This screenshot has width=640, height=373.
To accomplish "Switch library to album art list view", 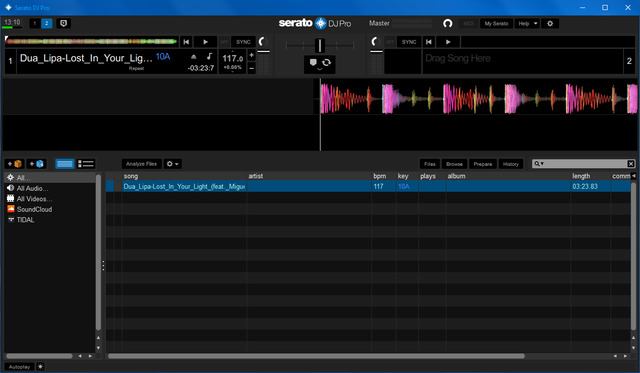I will [x=86, y=164].
